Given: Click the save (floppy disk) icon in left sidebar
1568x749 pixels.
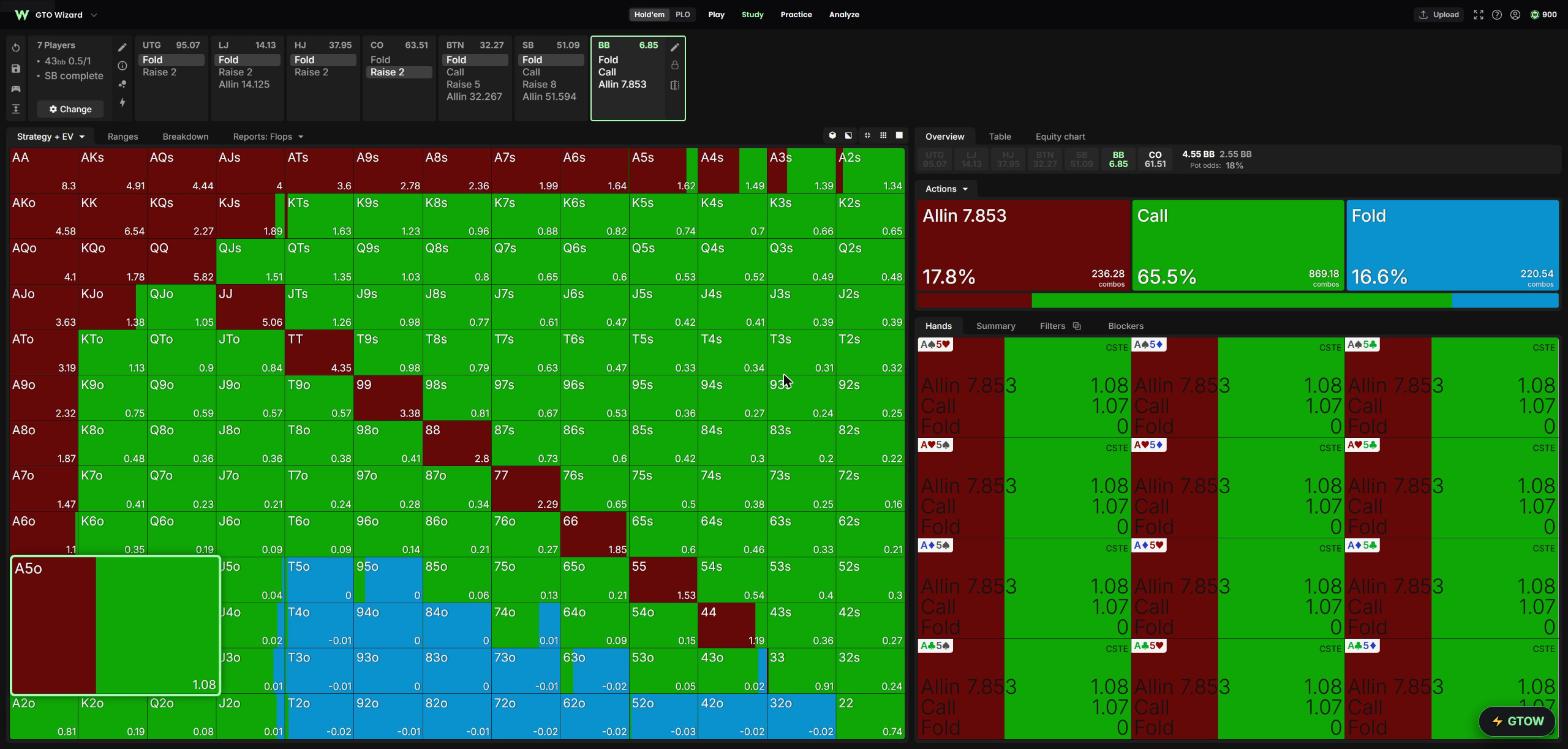Looking at the screenshot, I should pyautogui.click(x=16, y=68).
